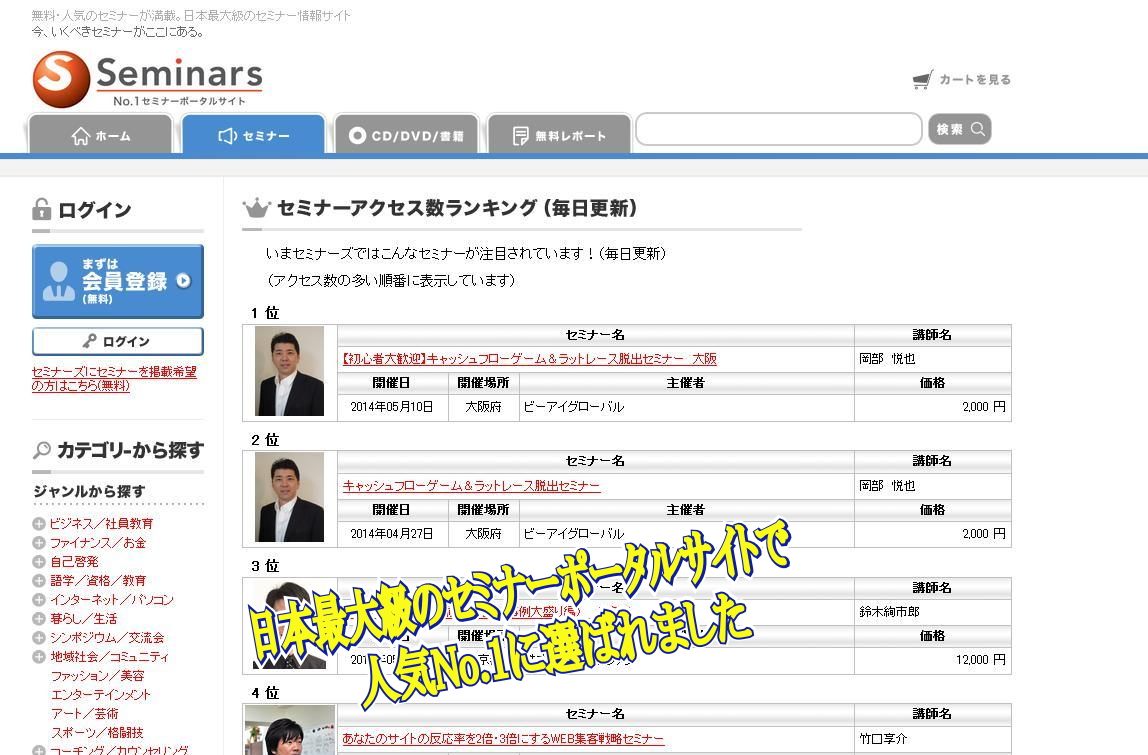Open the インターネット/パソコン category link
1148x755 pixels.
[x=112, y=600]
